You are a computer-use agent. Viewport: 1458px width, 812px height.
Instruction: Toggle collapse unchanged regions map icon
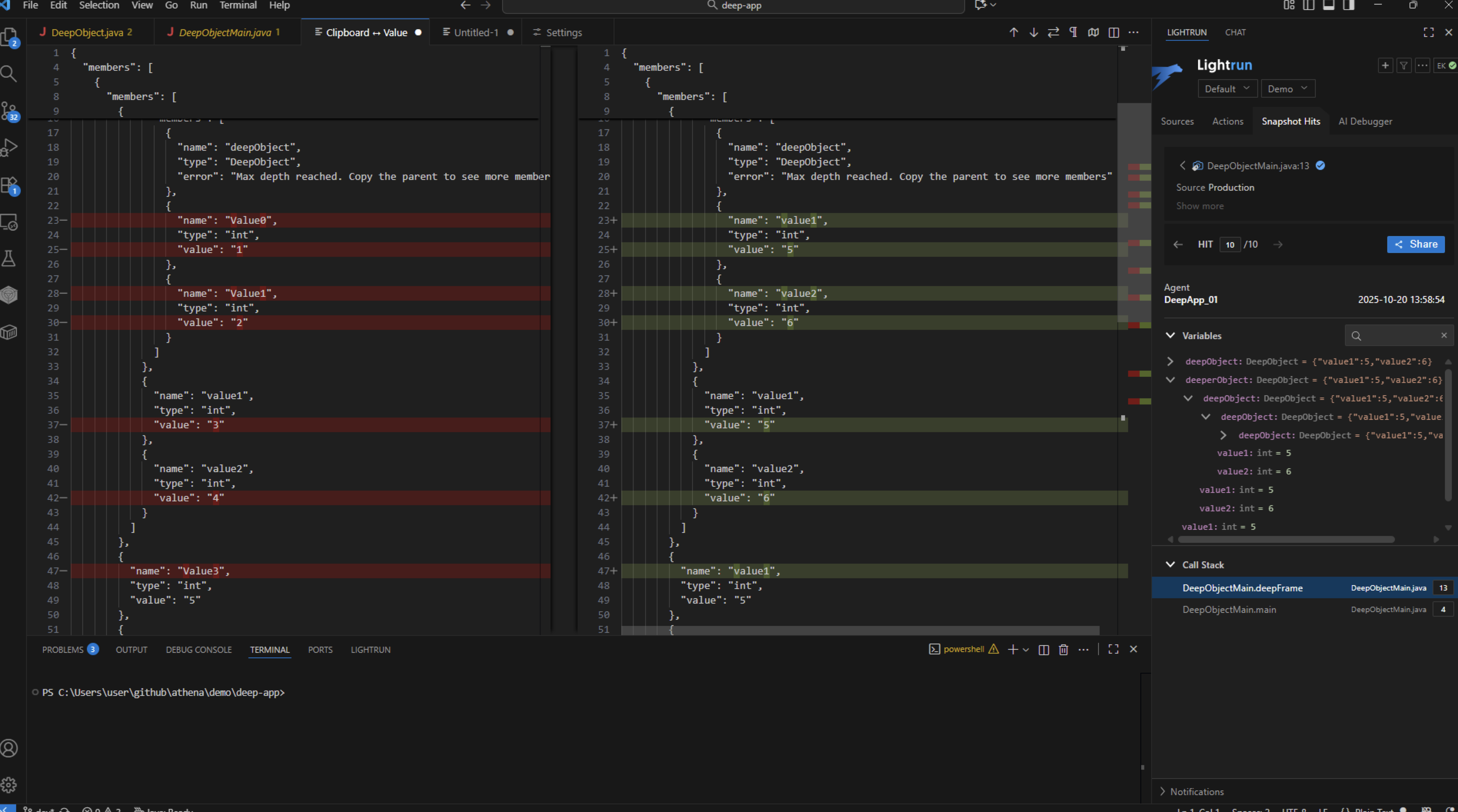click(x=1093, y=32)
